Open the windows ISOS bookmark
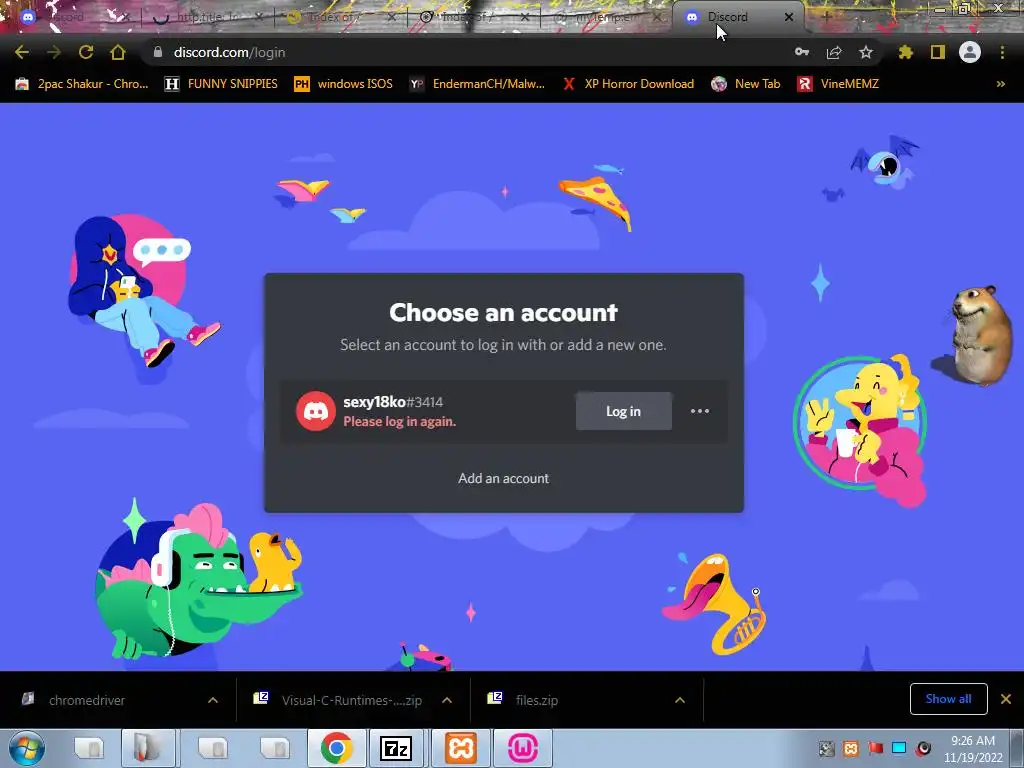Screen dimensions: 1024x768 point(344,84)
